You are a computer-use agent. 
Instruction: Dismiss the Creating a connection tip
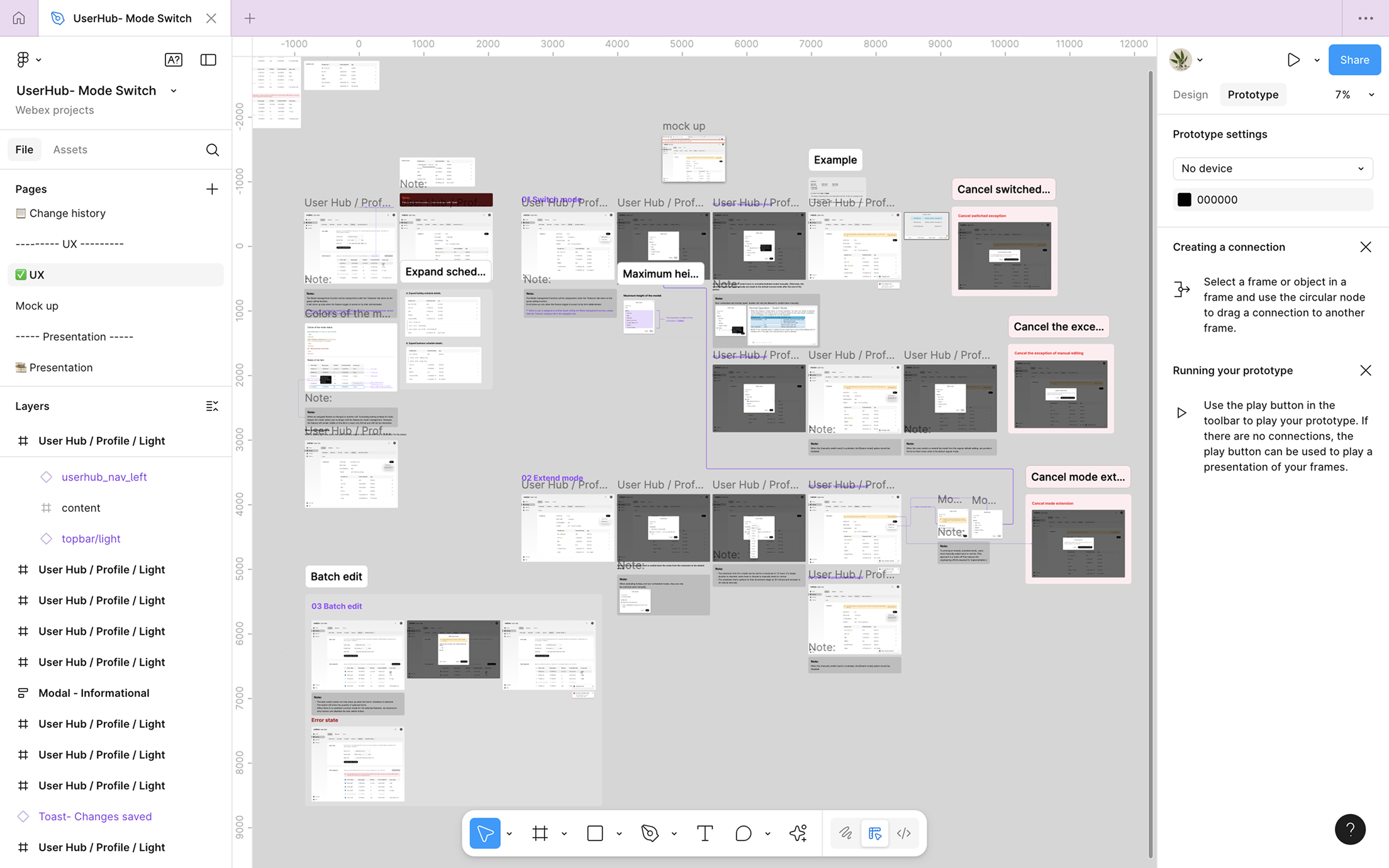click(x=1365, y=247)
